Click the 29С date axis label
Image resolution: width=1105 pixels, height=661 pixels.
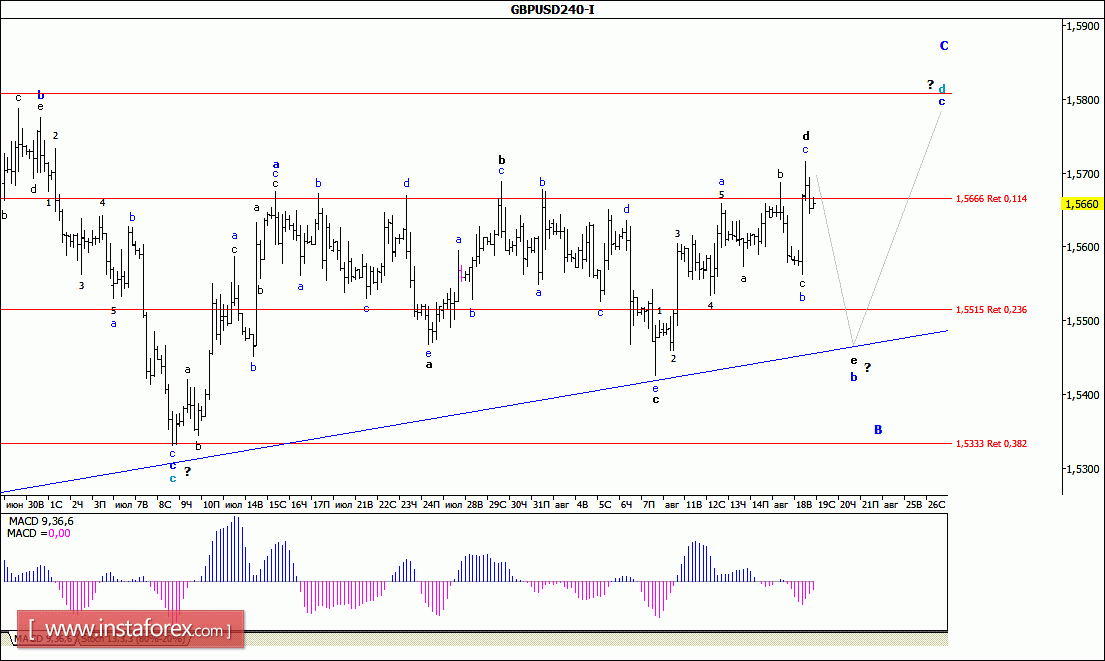[x=498, y=505]
